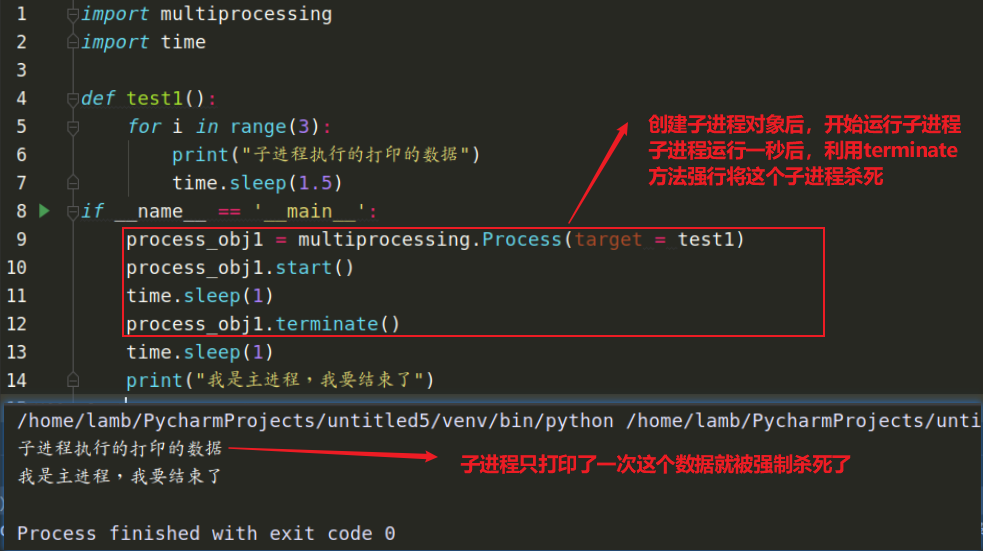Click the fold end marker on line 2
Image resolution: width=983 pixels, height=551 pixels.
point(72,43)
